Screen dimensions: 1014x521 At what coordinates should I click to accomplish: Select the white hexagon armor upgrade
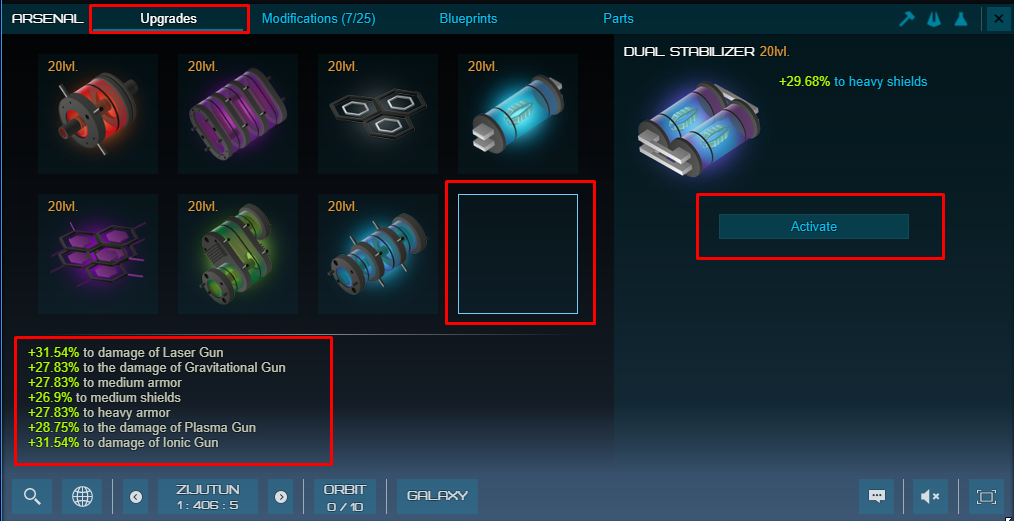click(x=378, y=114)
